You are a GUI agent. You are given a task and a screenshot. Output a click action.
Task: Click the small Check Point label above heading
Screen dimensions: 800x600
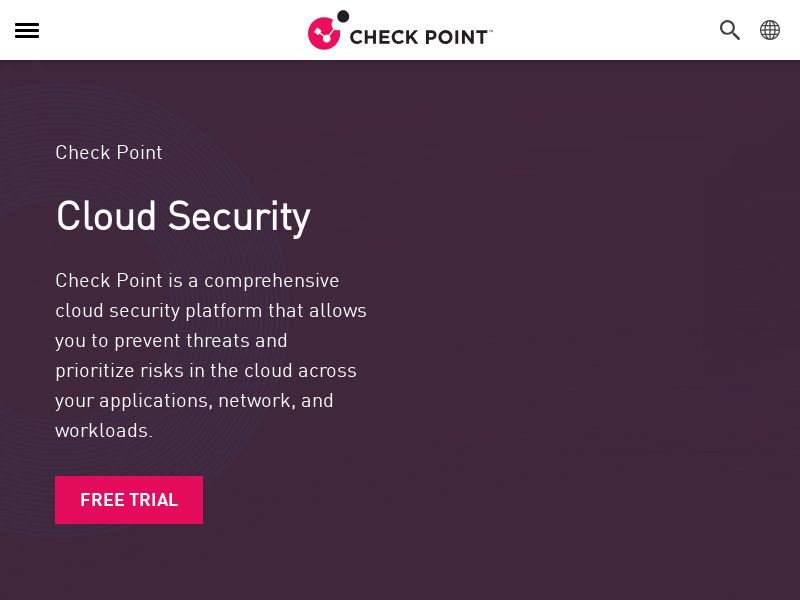coord(108,153)
